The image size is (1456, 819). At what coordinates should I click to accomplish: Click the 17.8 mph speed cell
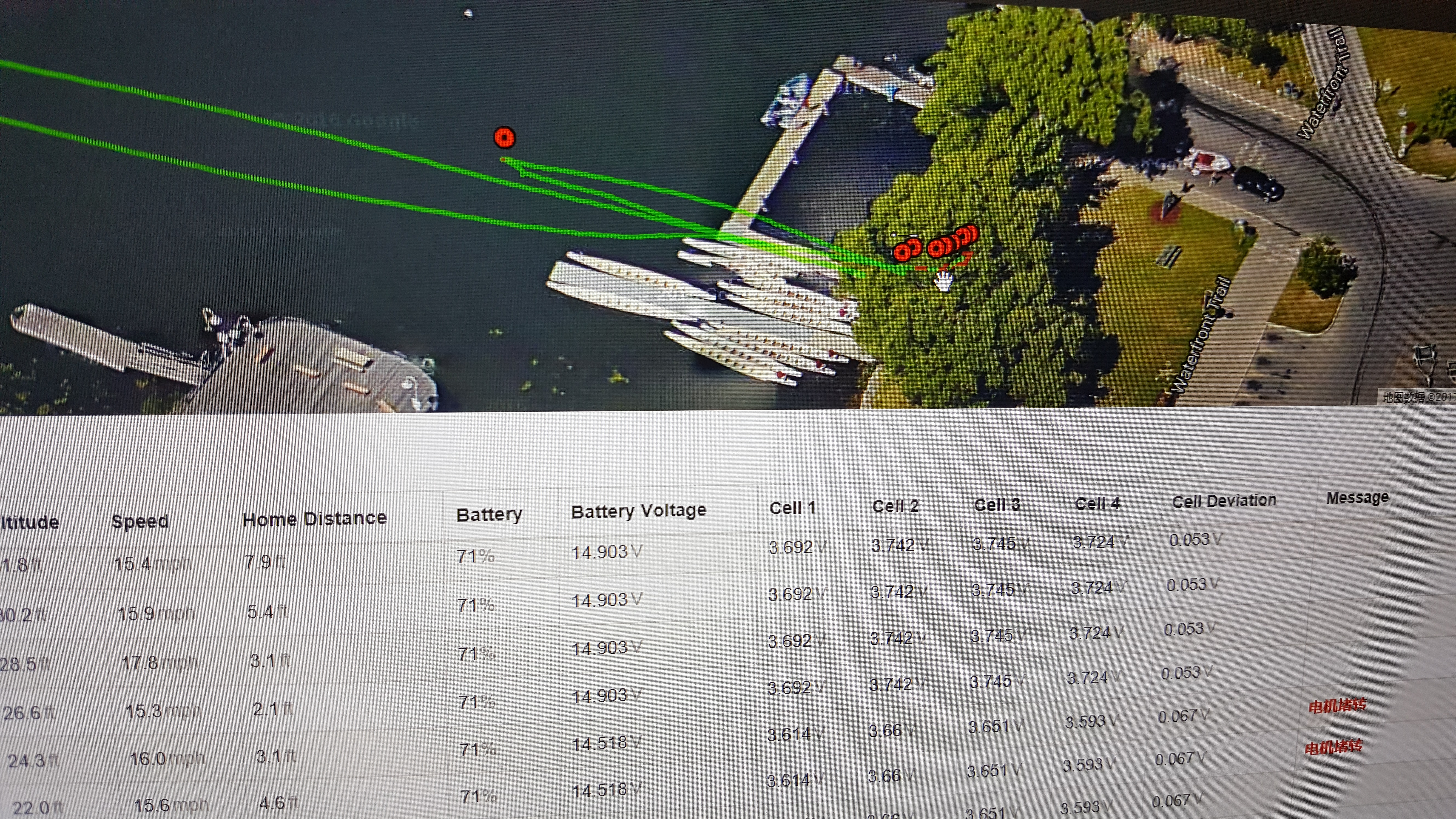click(x=160, y=662)
